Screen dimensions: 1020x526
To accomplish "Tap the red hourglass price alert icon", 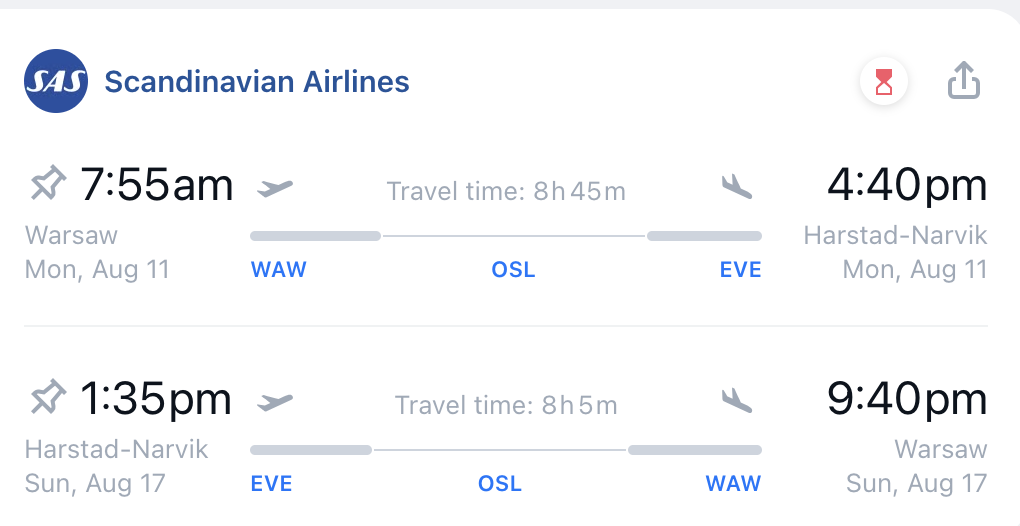I will pyautogui.click(x=883, y=82).
